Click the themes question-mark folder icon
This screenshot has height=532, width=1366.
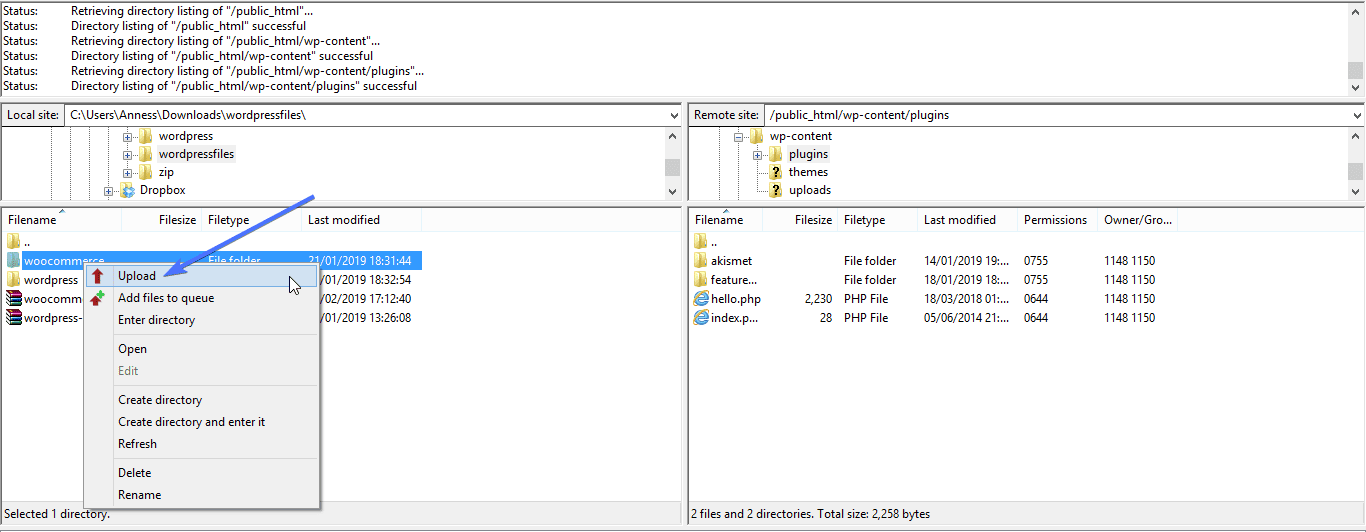click(776, 172)
